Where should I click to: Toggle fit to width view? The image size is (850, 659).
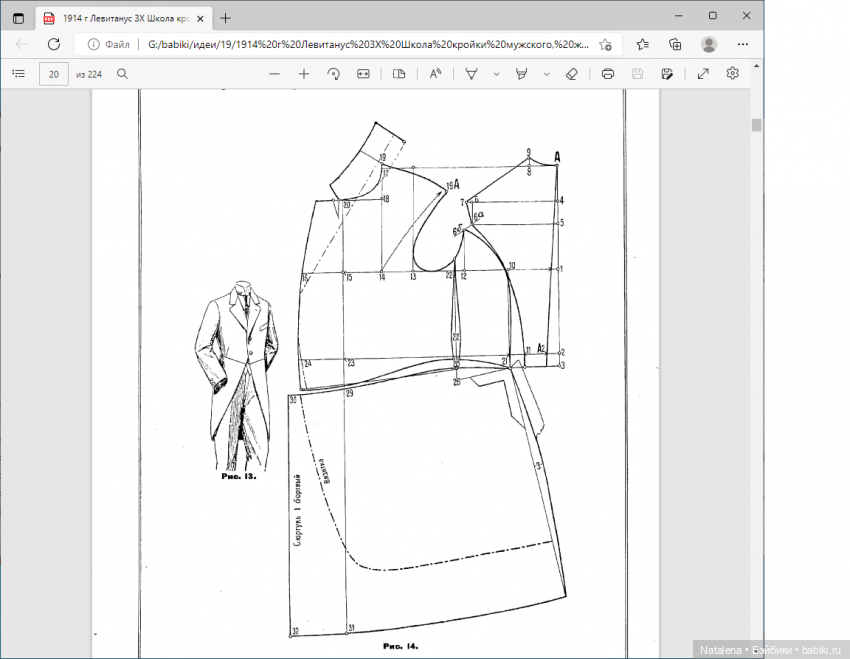click(363, 73)
